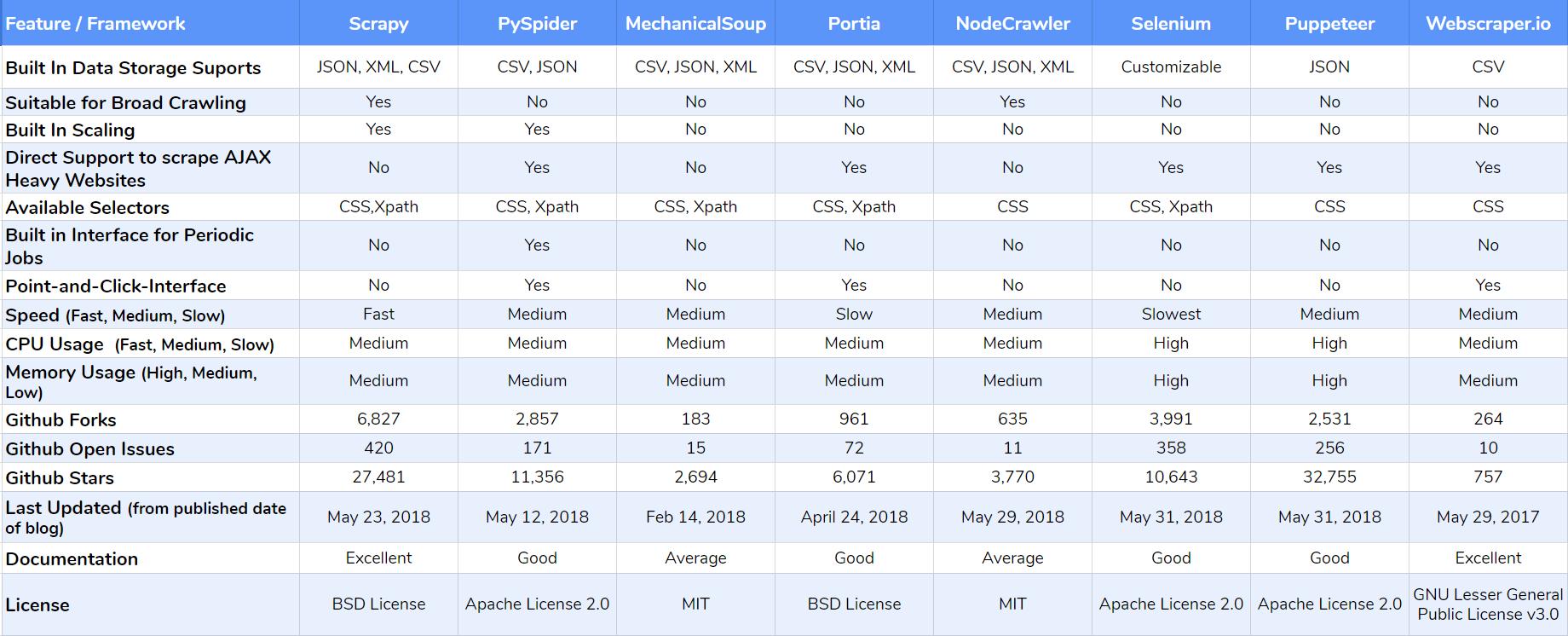Image resolution: width=1568 pixels, height=636 pixels.
Task: Click Puppeteer's Github Stars value 32,755
Action: 1329,477
